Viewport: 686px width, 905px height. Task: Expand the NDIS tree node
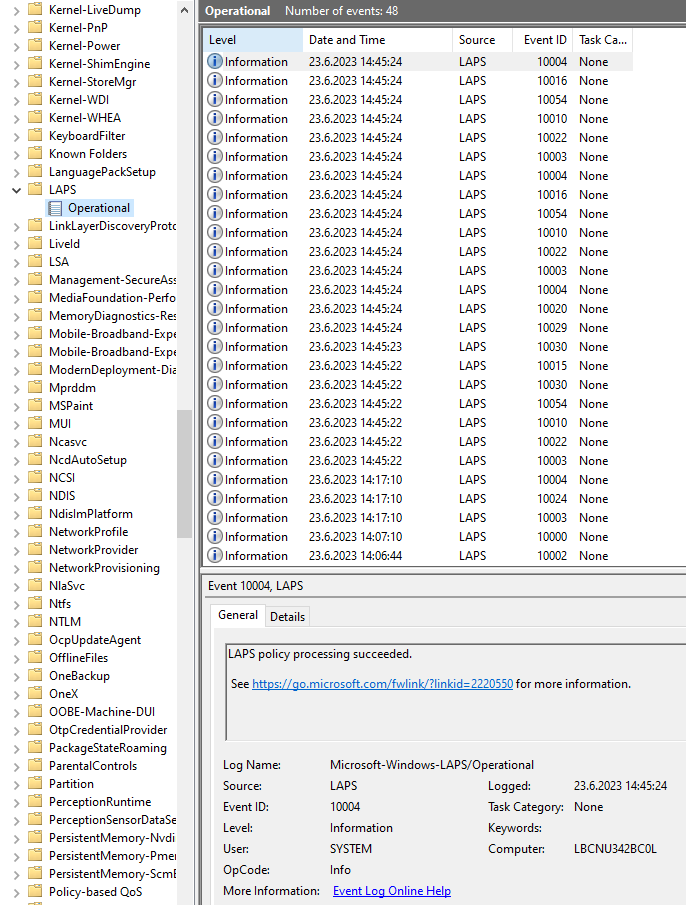16,496
